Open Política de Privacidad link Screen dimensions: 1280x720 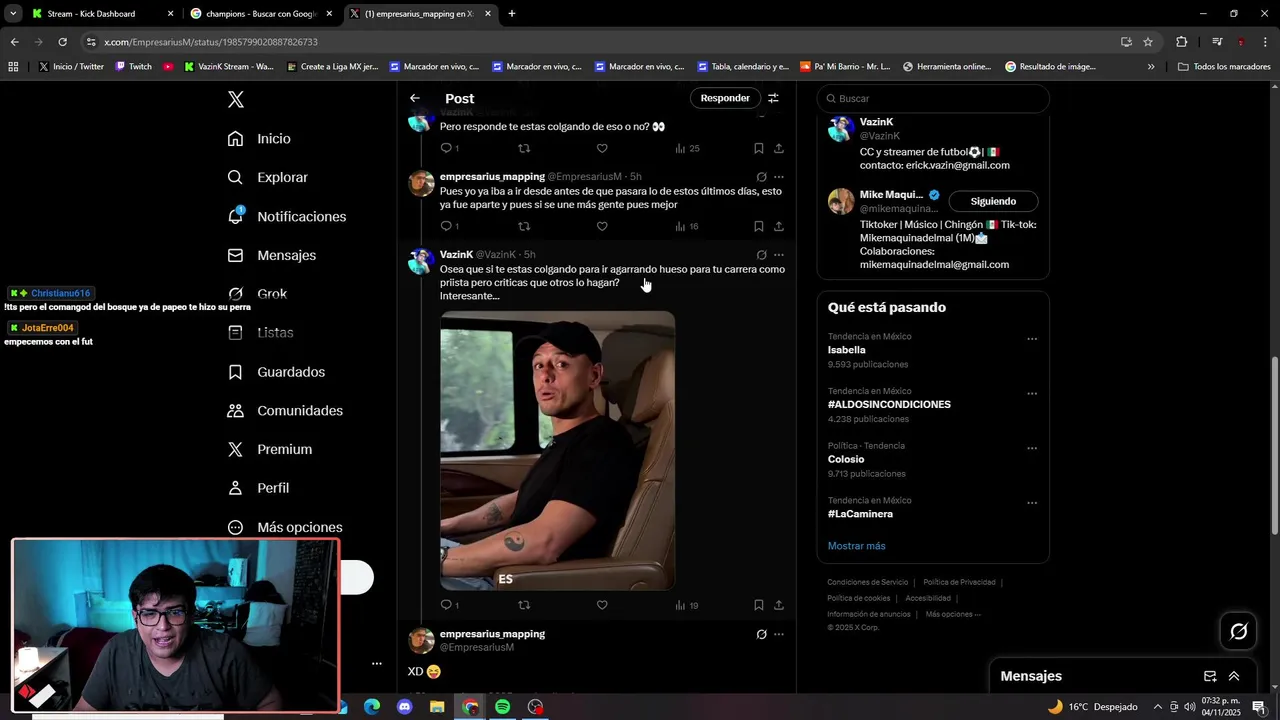pyautogui.click(x=959, y=582)
